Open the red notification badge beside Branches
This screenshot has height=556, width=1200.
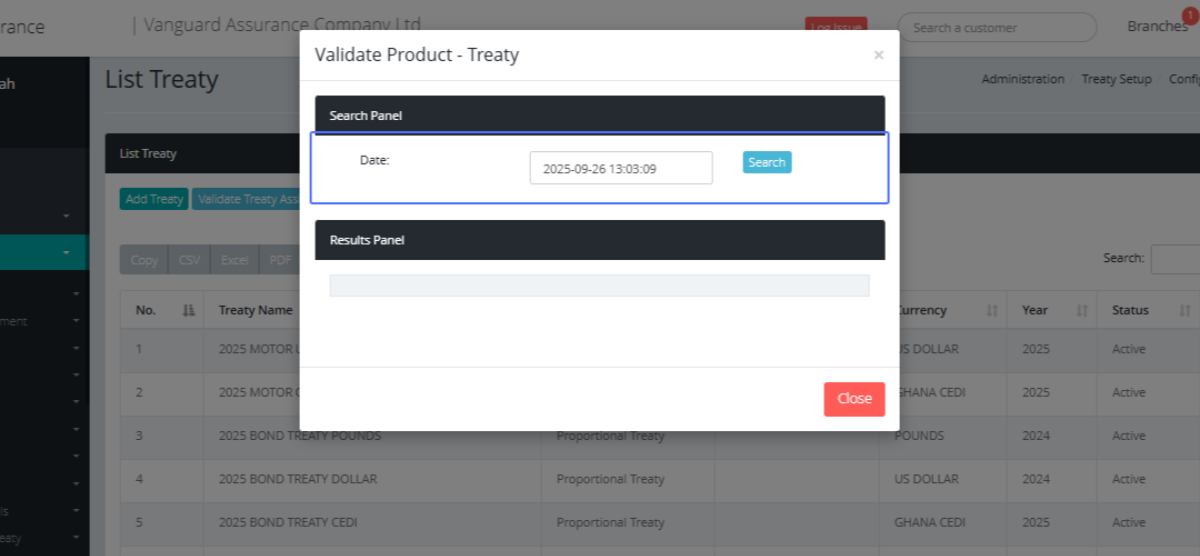point(1189,15)
